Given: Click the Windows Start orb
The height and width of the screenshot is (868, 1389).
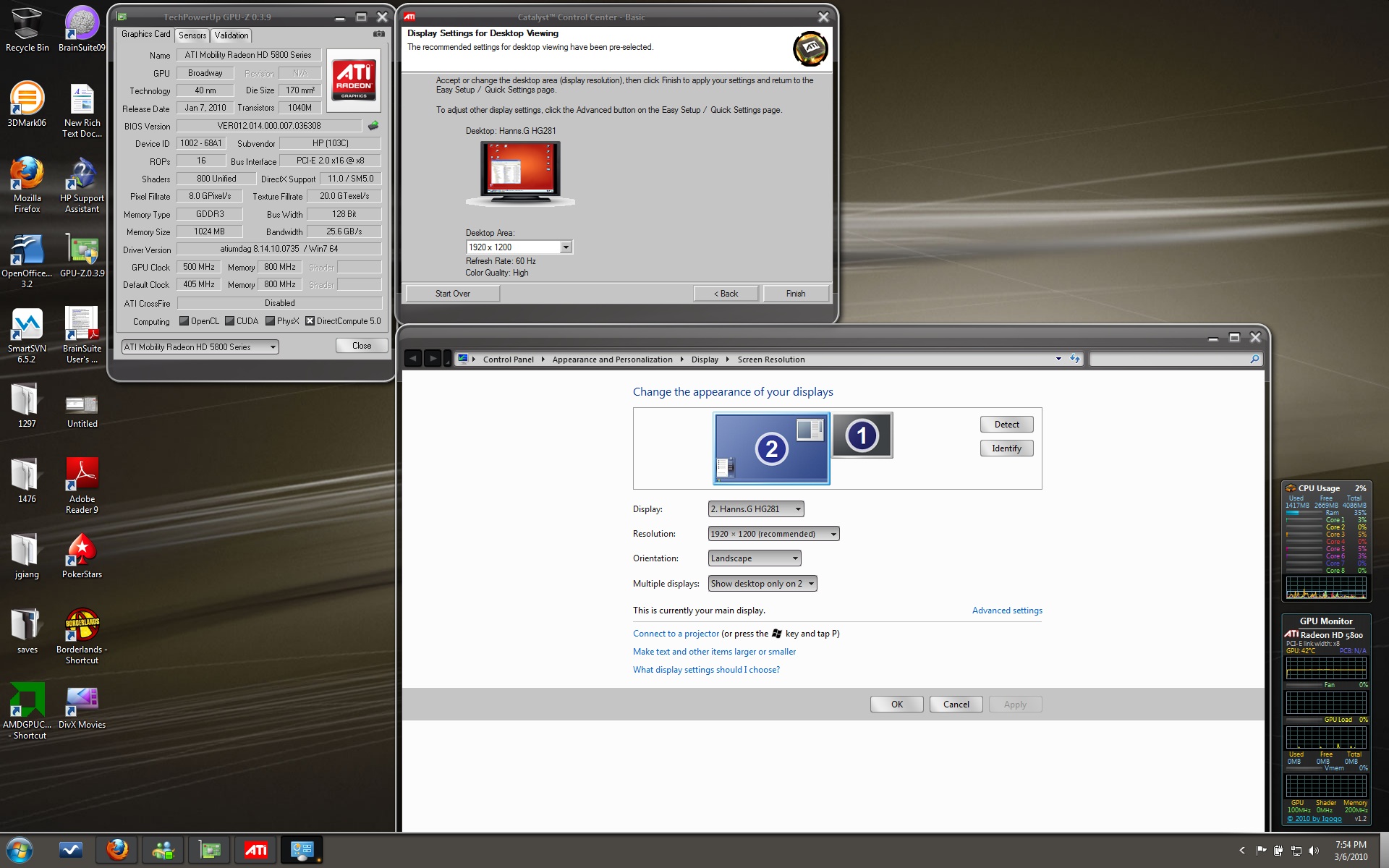Looking at the screenshot, I should tap(20, 850).
